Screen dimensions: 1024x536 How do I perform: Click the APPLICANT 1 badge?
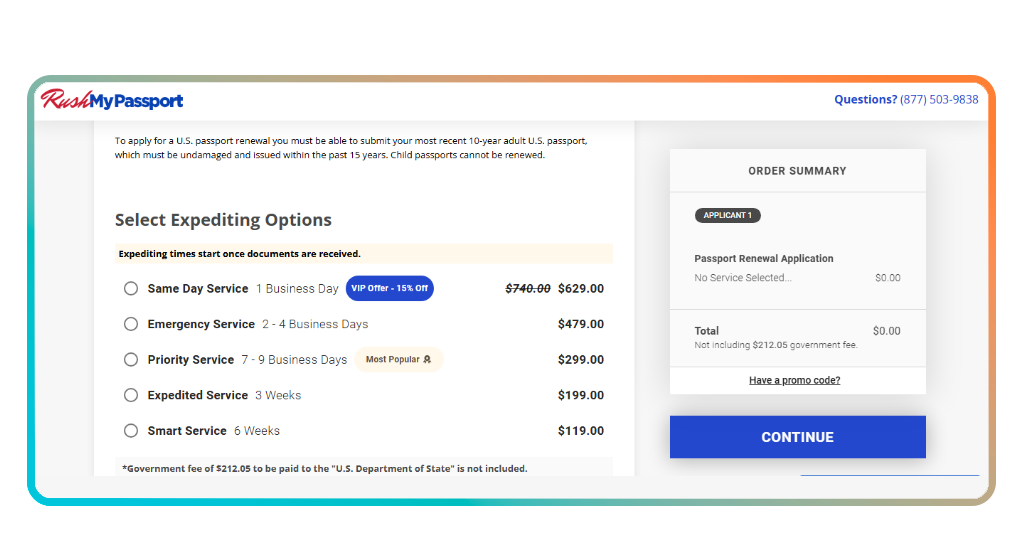tap(728, 215)
